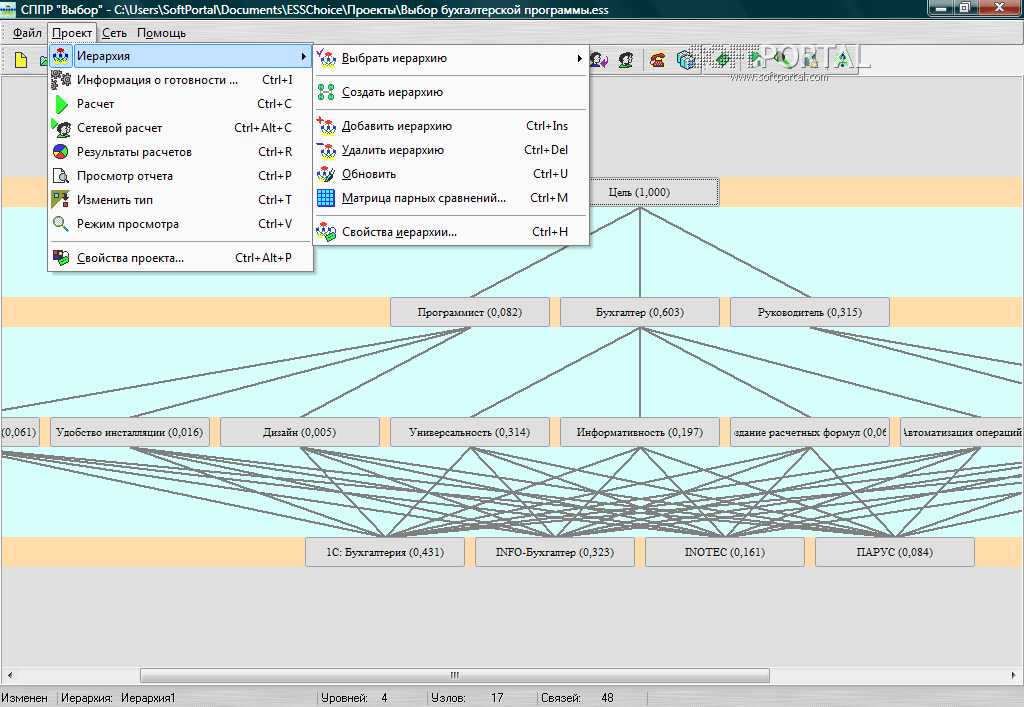Image resolution: width=1024 pixels, height=707 pixels.
Task: Click the Изменен status bar text
Action: click(x=25, y=698)
